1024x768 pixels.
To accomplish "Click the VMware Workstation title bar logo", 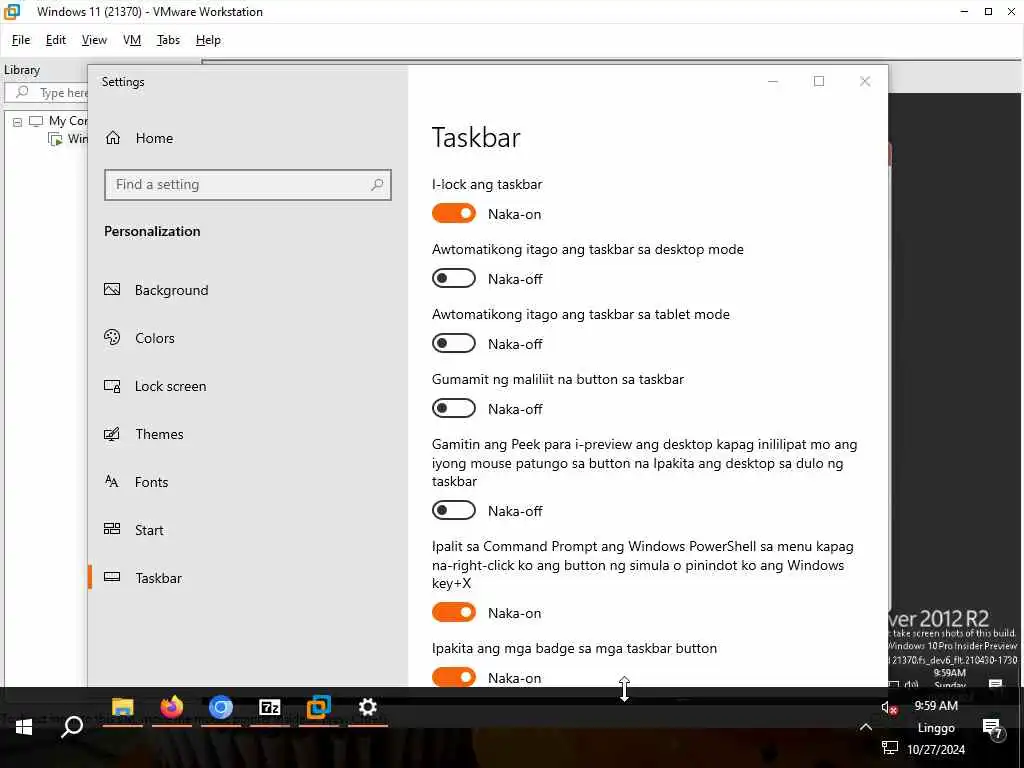I will click(x=12, y=12).
